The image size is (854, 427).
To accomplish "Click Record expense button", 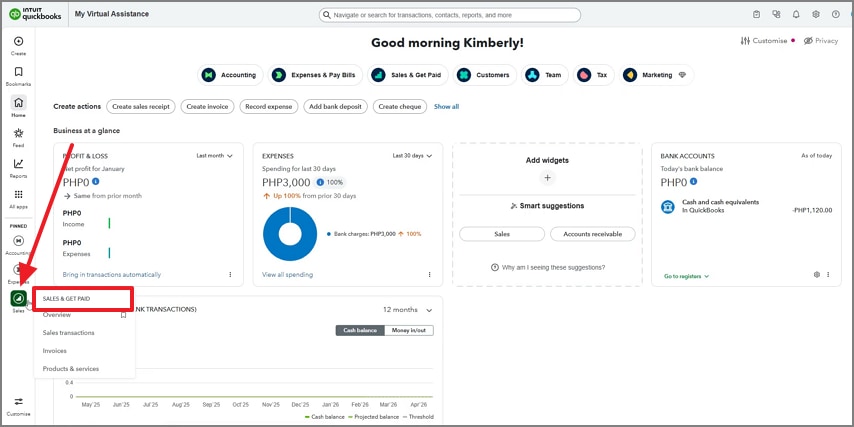I will coord(269,107).
